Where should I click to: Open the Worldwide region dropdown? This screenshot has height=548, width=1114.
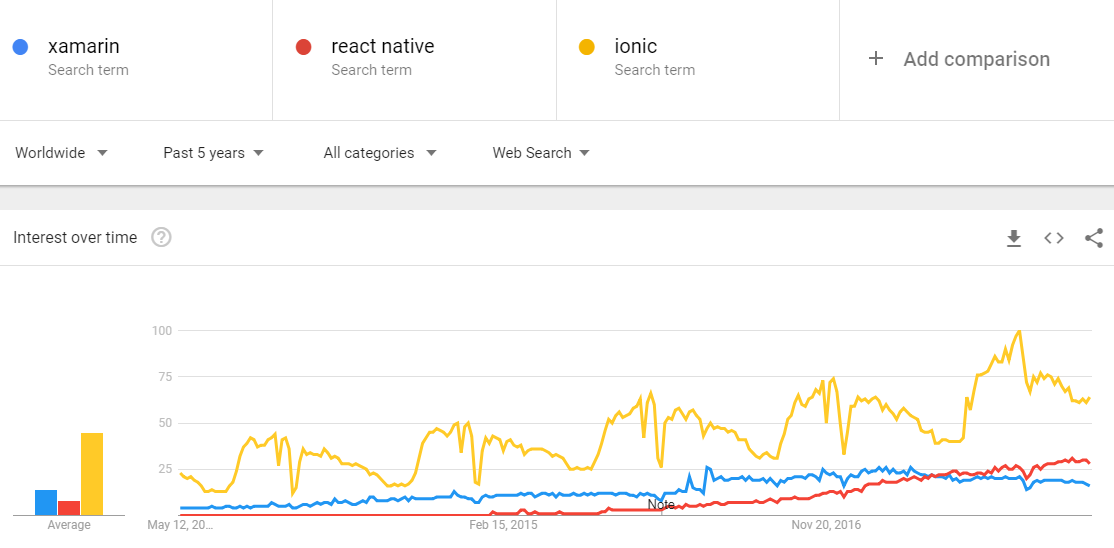tap(61, 153)
